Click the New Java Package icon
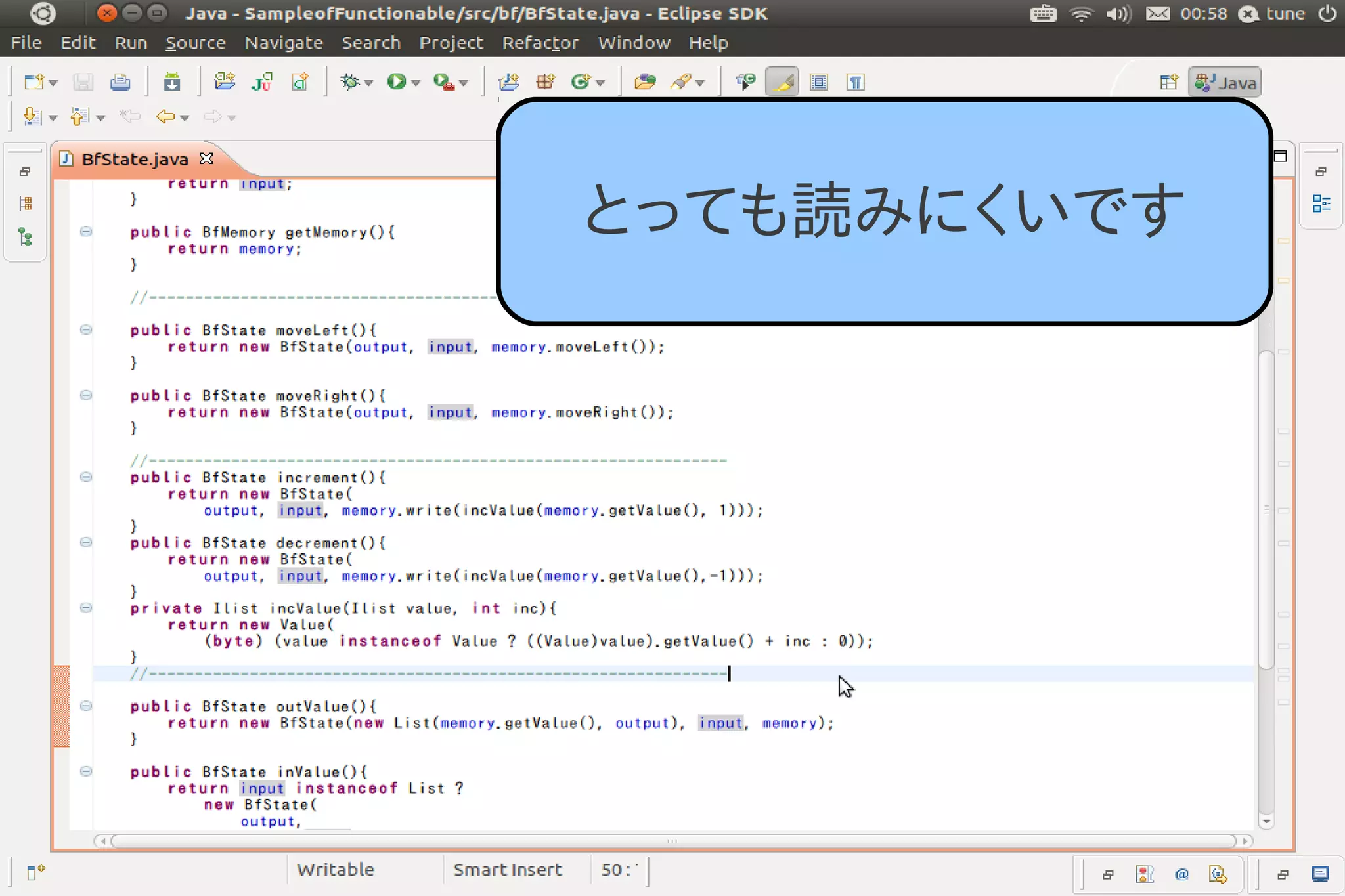 pos(545,82)
